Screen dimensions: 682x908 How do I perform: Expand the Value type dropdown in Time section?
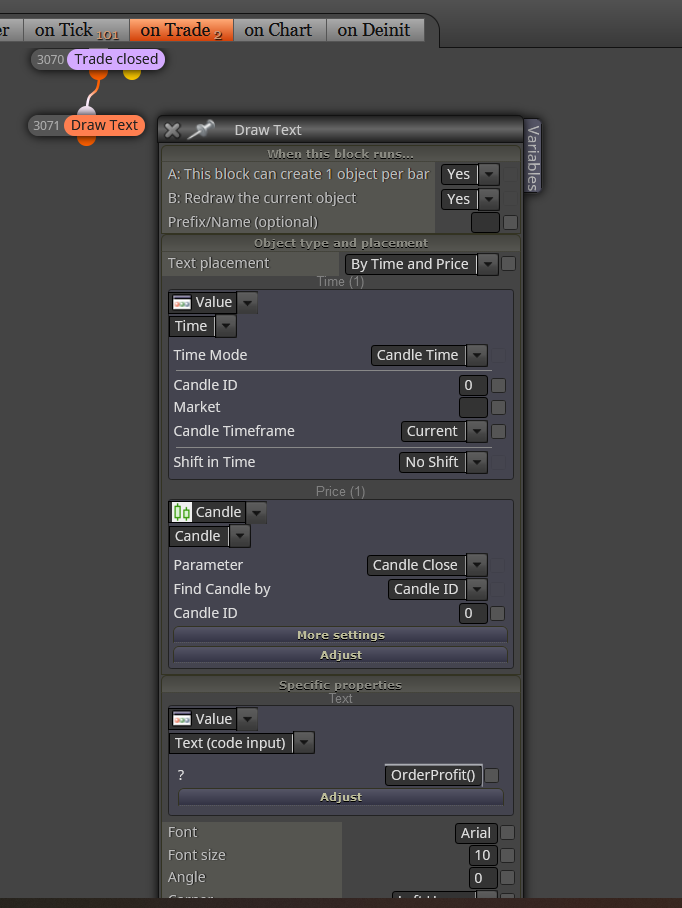pos(247,302)
